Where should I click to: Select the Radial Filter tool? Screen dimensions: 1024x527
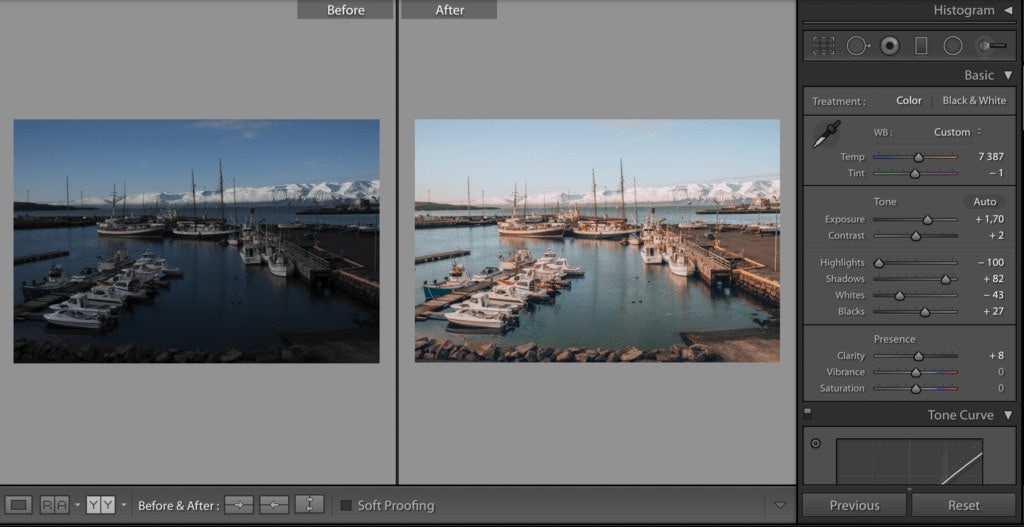[953, 45]
